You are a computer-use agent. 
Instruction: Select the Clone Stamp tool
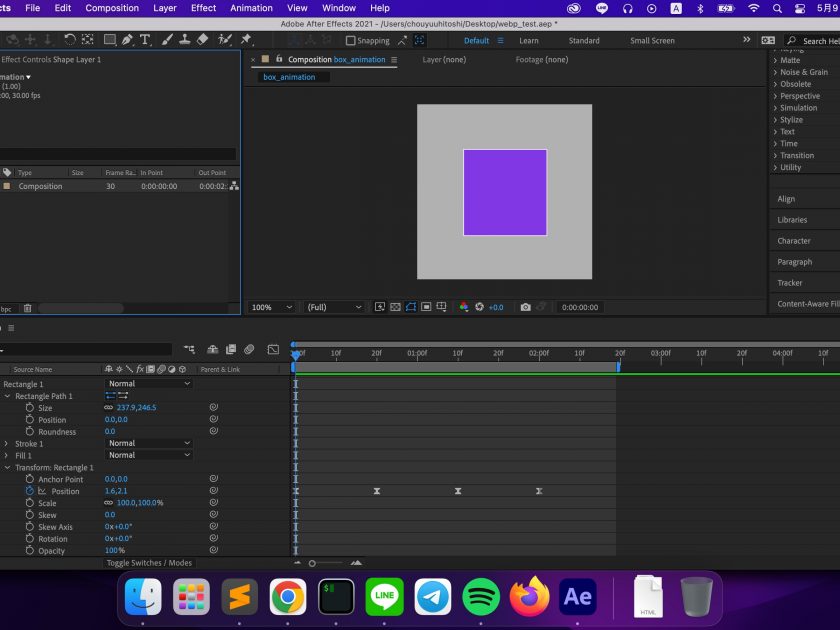point(184,40)
